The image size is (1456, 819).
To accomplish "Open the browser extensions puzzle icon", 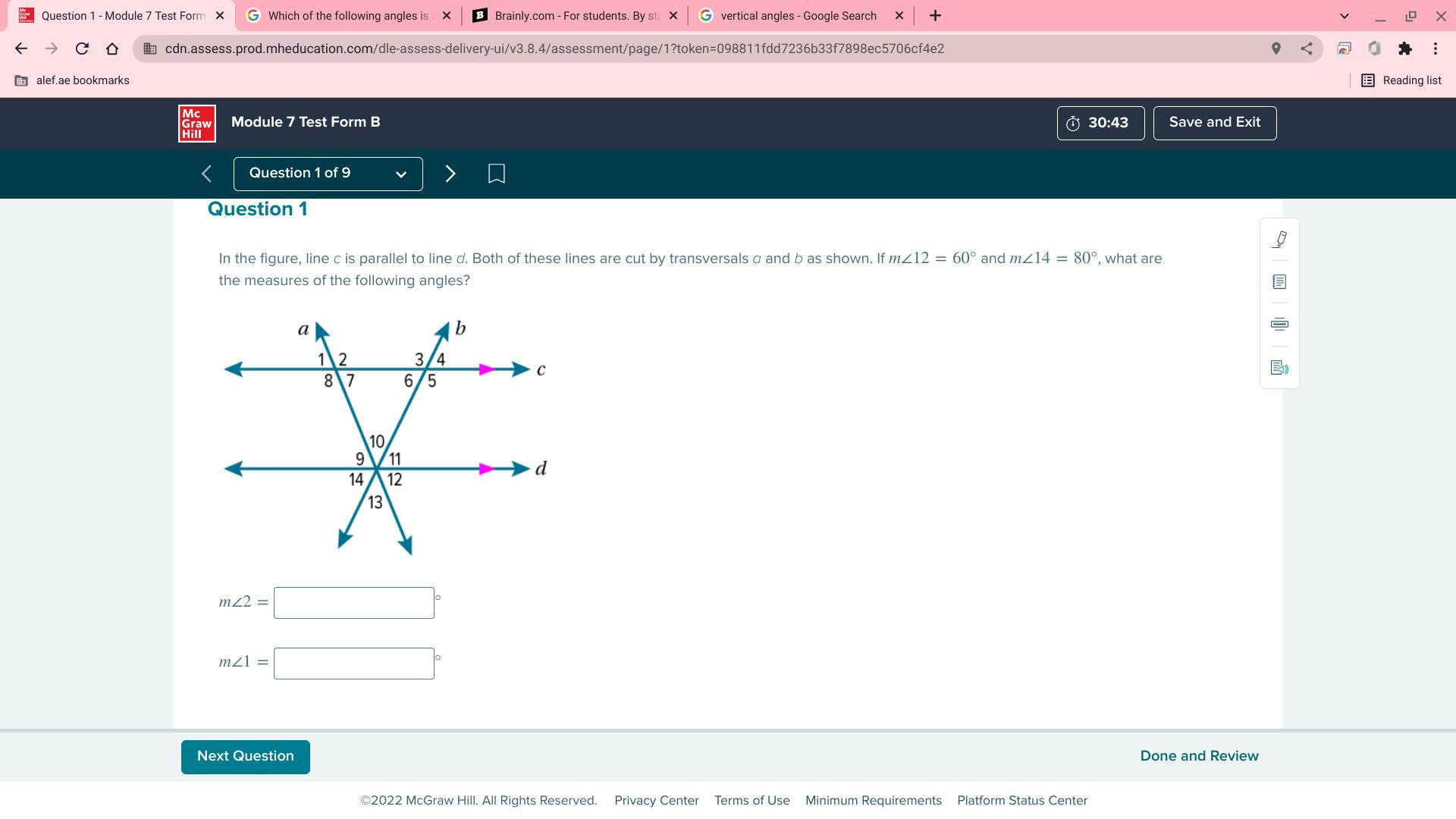I will [x=1405, y=49].
